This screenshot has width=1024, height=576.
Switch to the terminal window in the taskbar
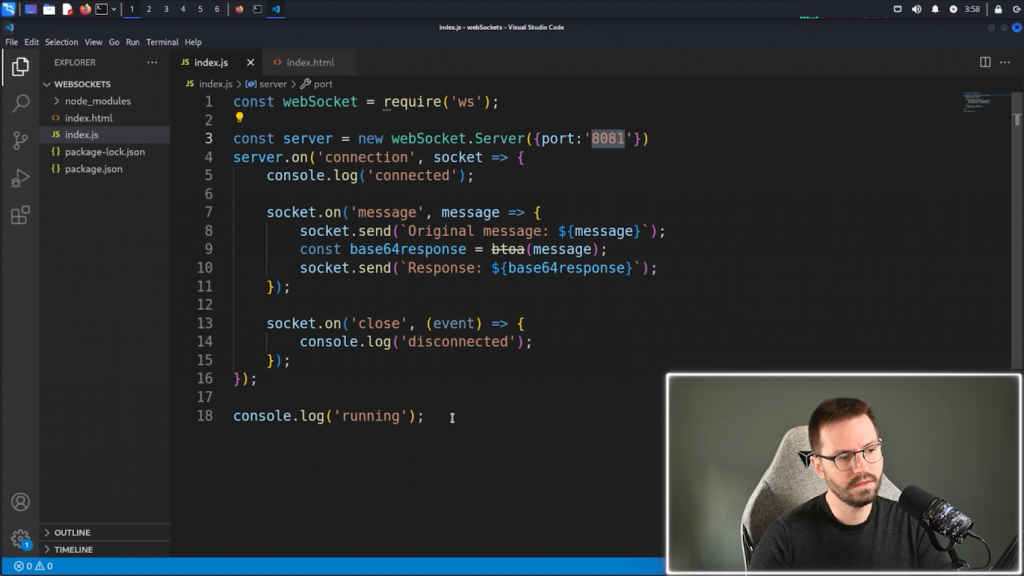(x=257, y=9)
